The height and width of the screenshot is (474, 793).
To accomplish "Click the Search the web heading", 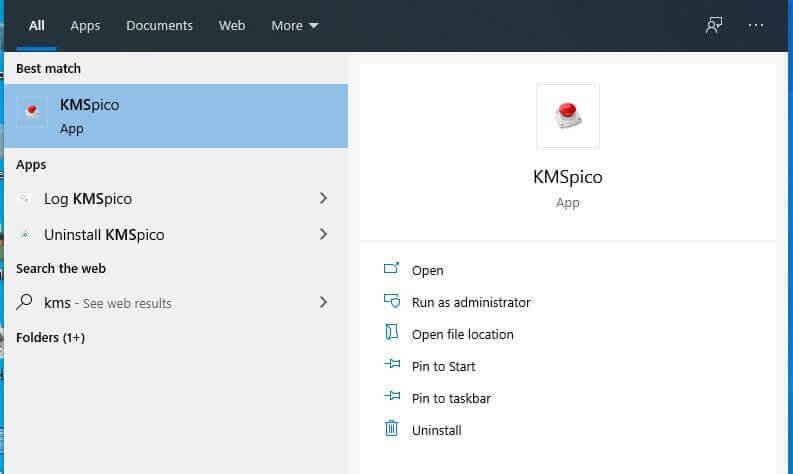I will click(x=61, y=269).
